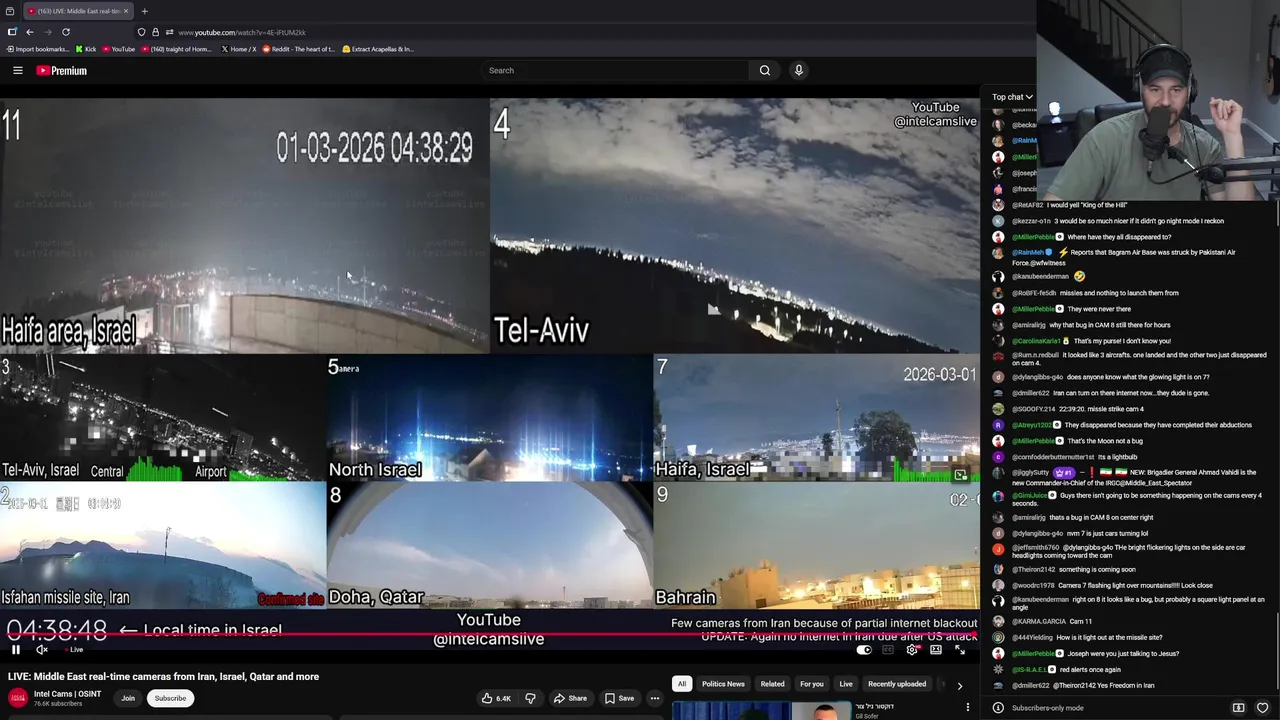Reload the current page
This screenshot has height=720, width=1280.
66,32
